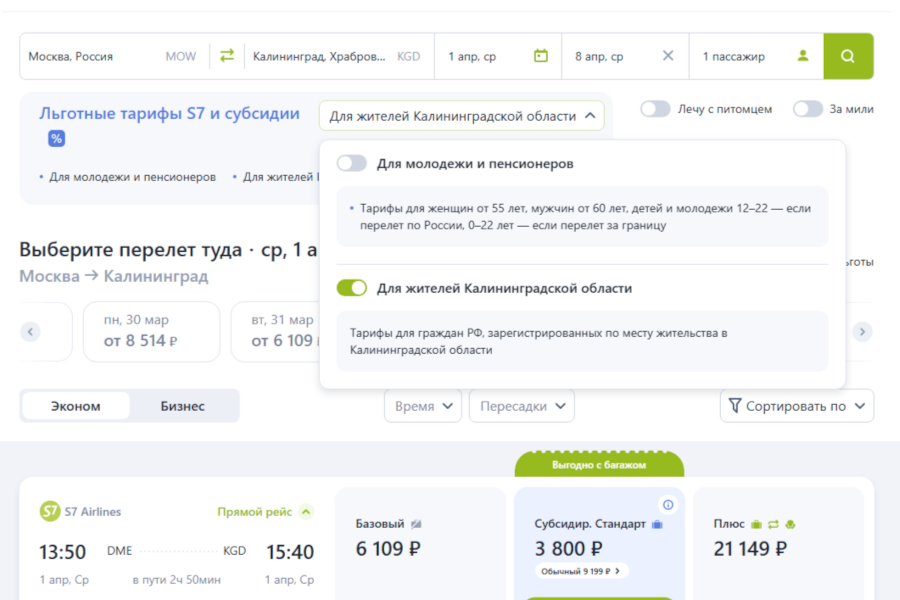Viewport: 900px width, 600px height.
Task: Select the Эконом class tab
Action: (x=76, y=406)
